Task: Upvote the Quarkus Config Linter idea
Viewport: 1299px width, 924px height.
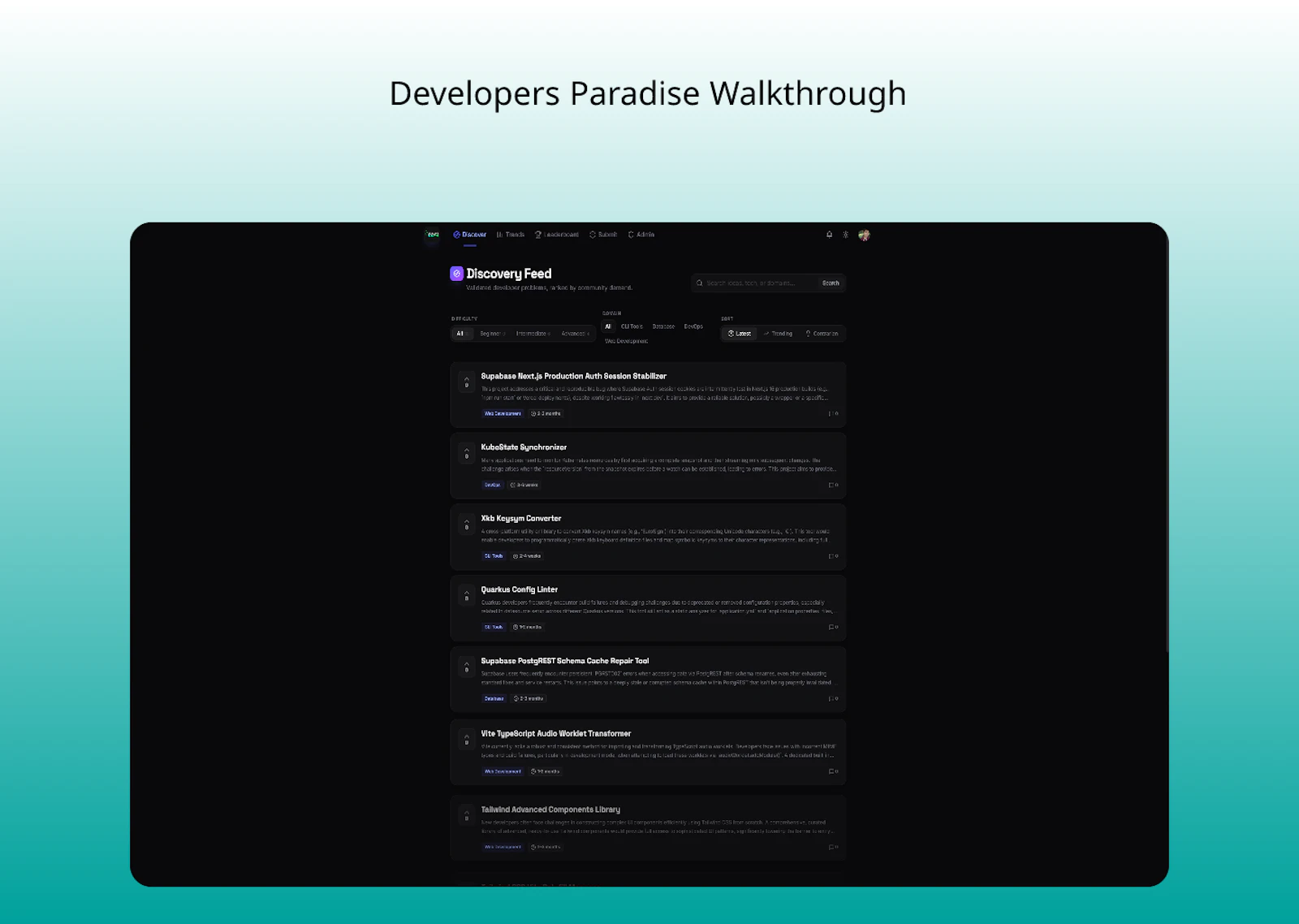Action: point(467,595)
